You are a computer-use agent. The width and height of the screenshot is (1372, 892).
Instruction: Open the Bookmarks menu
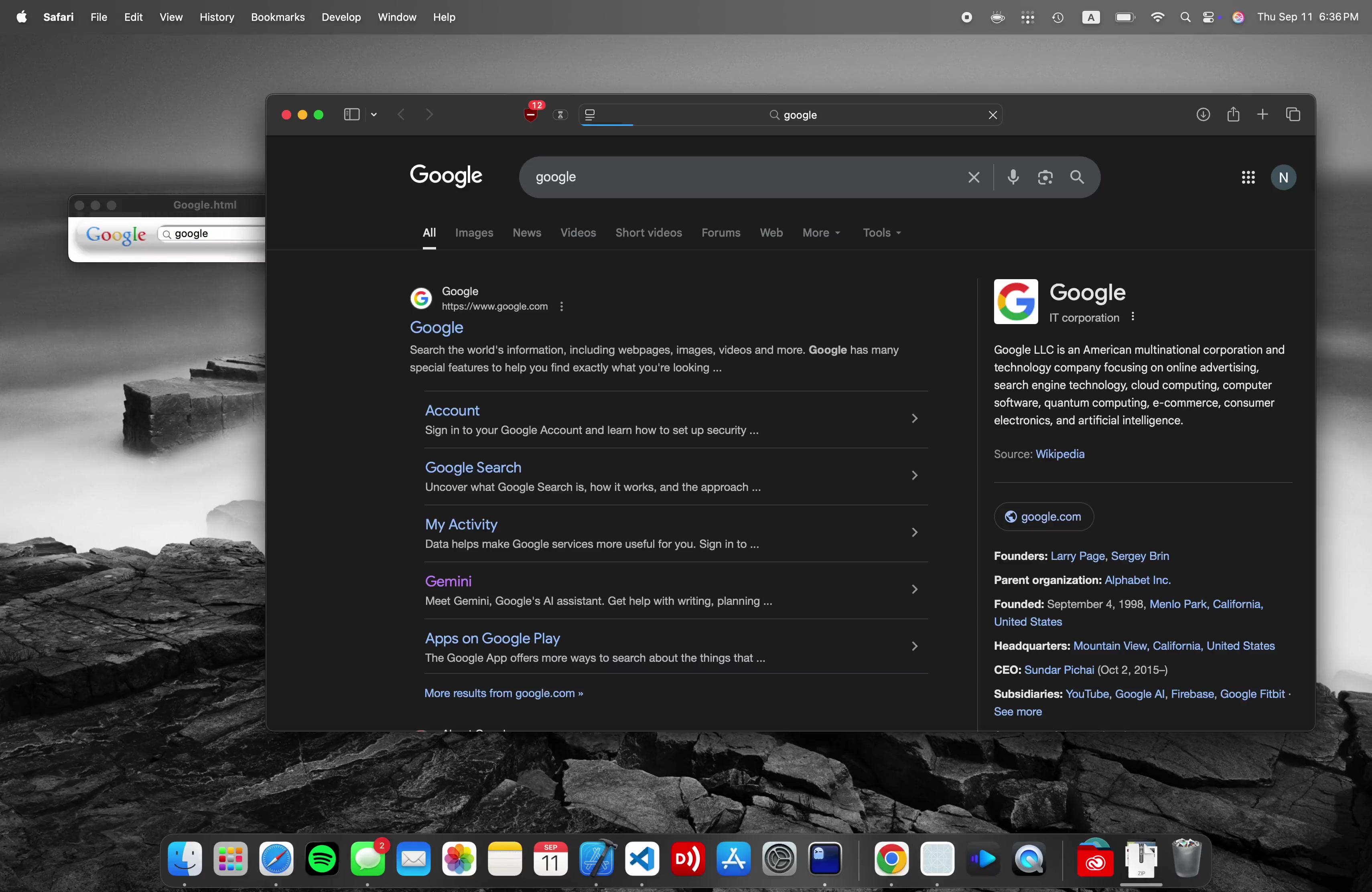(x=278, y=17)
